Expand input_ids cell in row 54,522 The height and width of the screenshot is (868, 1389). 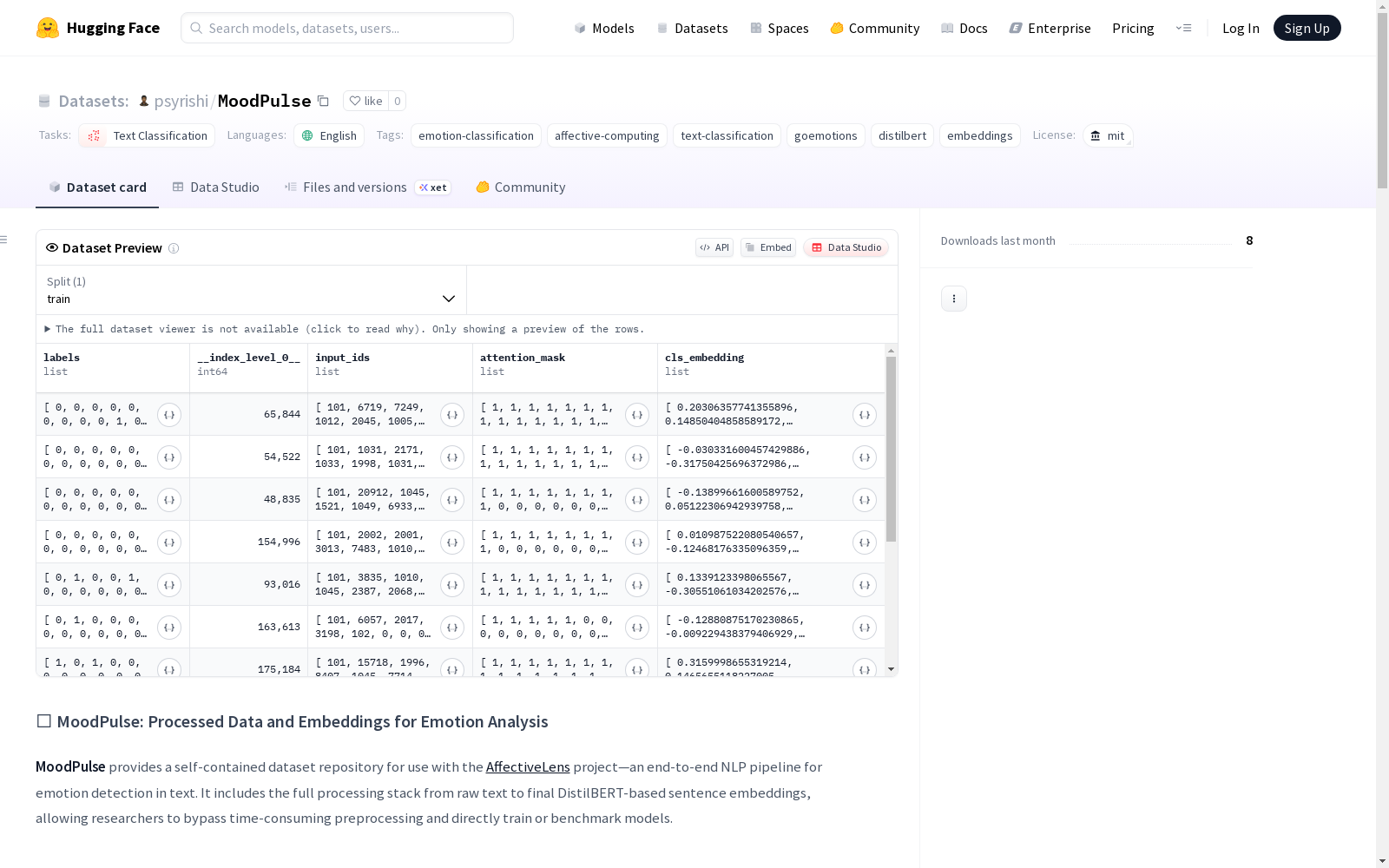pos(452,457)
